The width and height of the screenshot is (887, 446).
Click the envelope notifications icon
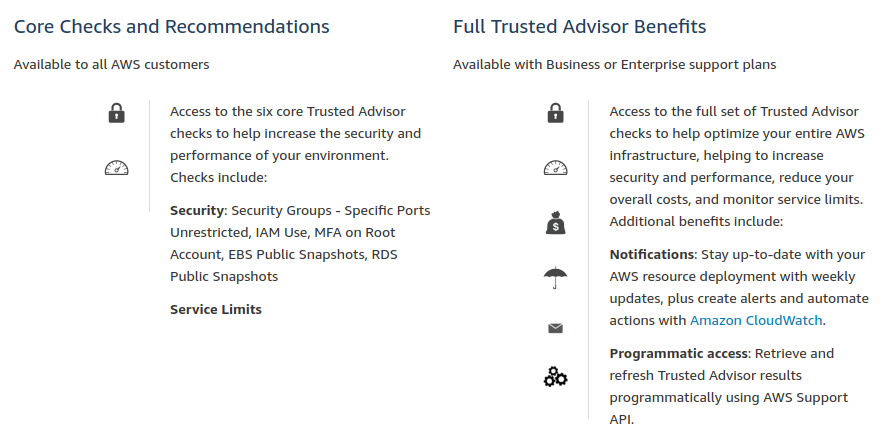click(x=556, y=328)
